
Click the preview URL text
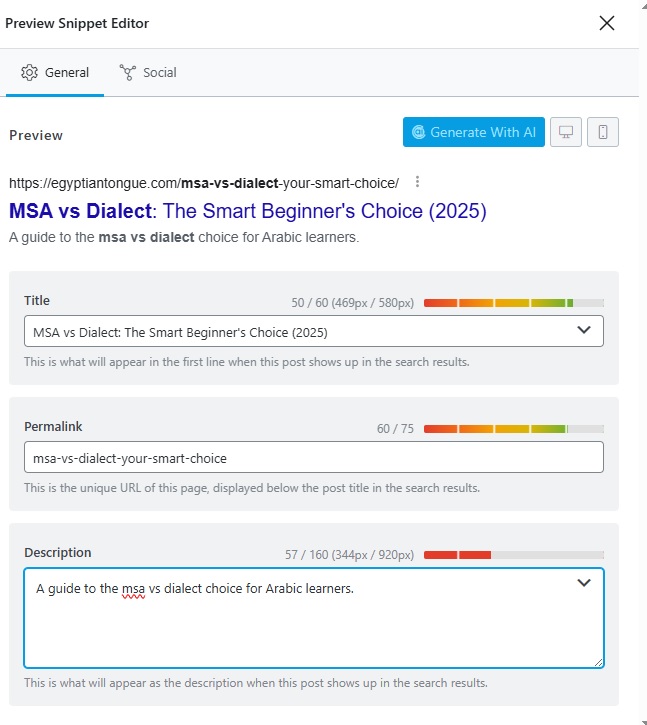coord(204,183)
